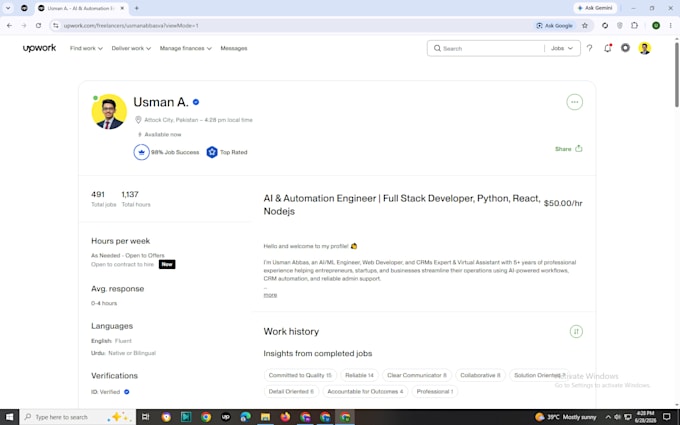
Task: Bookmark this page with the star icon
Action: pyautogui.click(x=585, y=26)
